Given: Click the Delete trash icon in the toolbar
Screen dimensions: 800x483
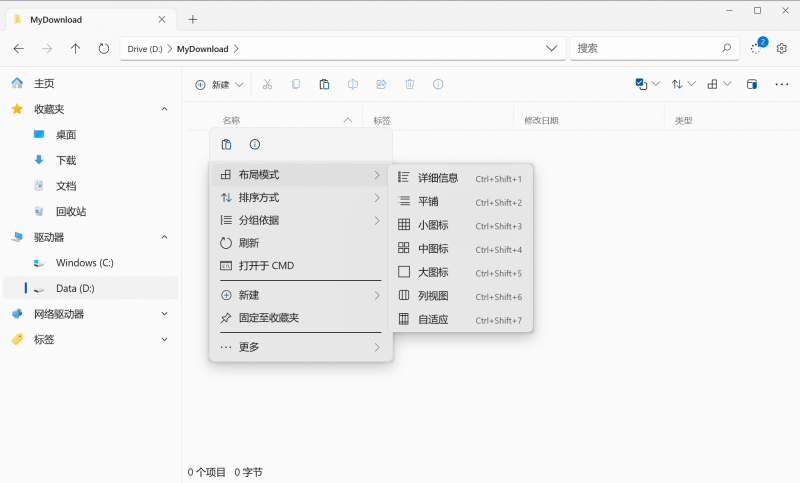Looking at the screenshot, I should 410,84.
